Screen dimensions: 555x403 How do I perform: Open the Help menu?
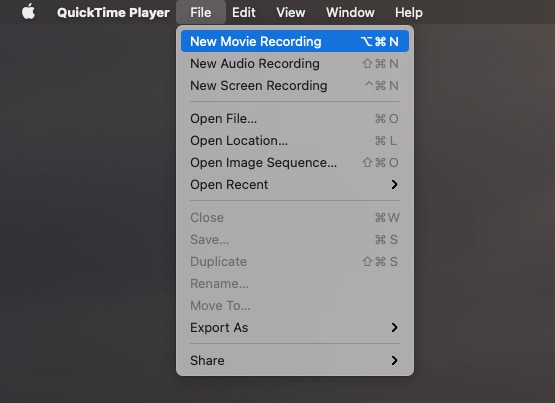[x=408, y=12]
